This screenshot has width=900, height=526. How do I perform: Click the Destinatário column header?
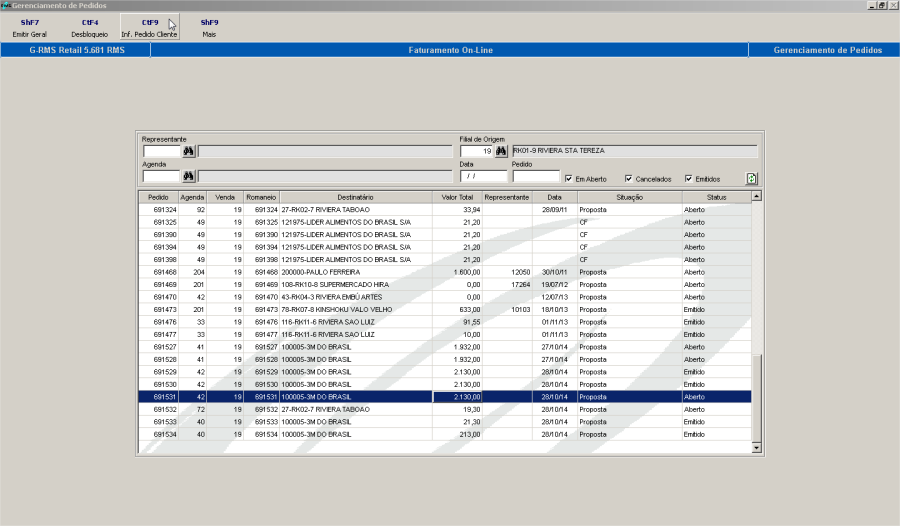pos(356,197)
